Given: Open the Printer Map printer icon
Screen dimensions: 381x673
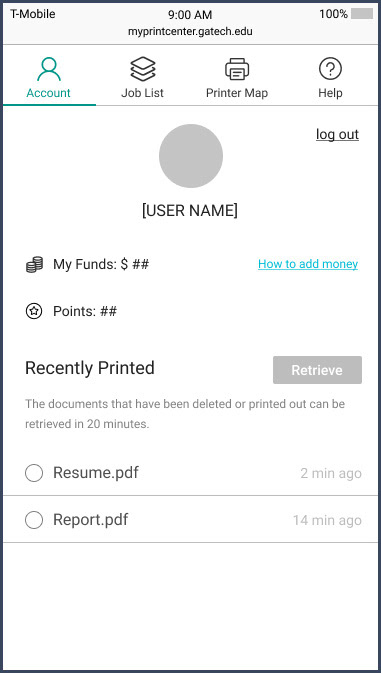Looking at the screenshot, I should [x=237, y=70].
